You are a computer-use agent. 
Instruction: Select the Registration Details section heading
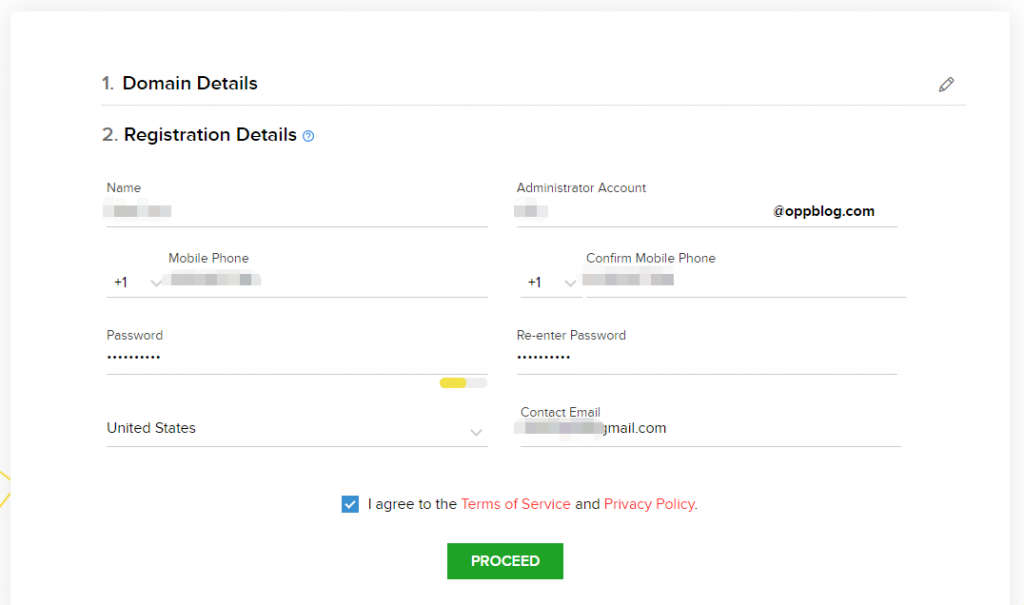[x=210, y=135]
